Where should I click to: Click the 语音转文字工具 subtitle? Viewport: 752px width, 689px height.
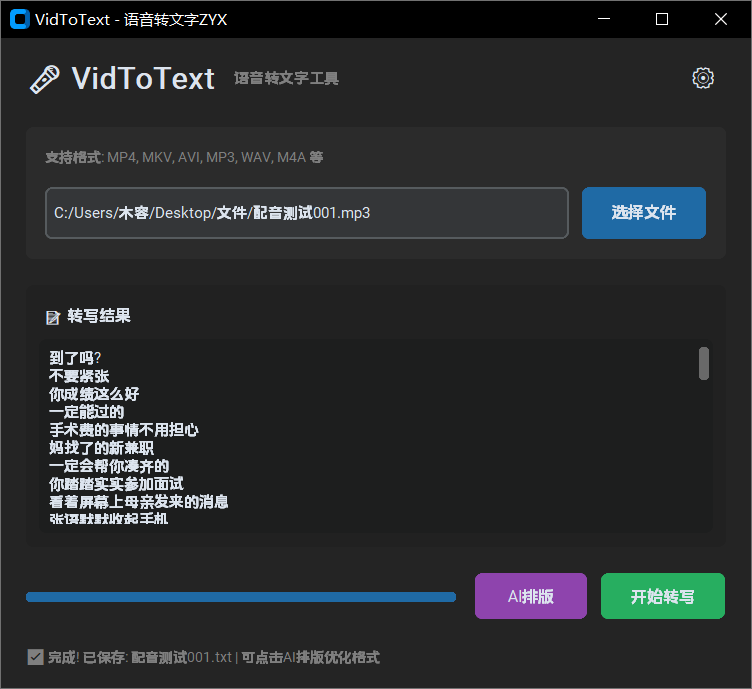[286, 78]
